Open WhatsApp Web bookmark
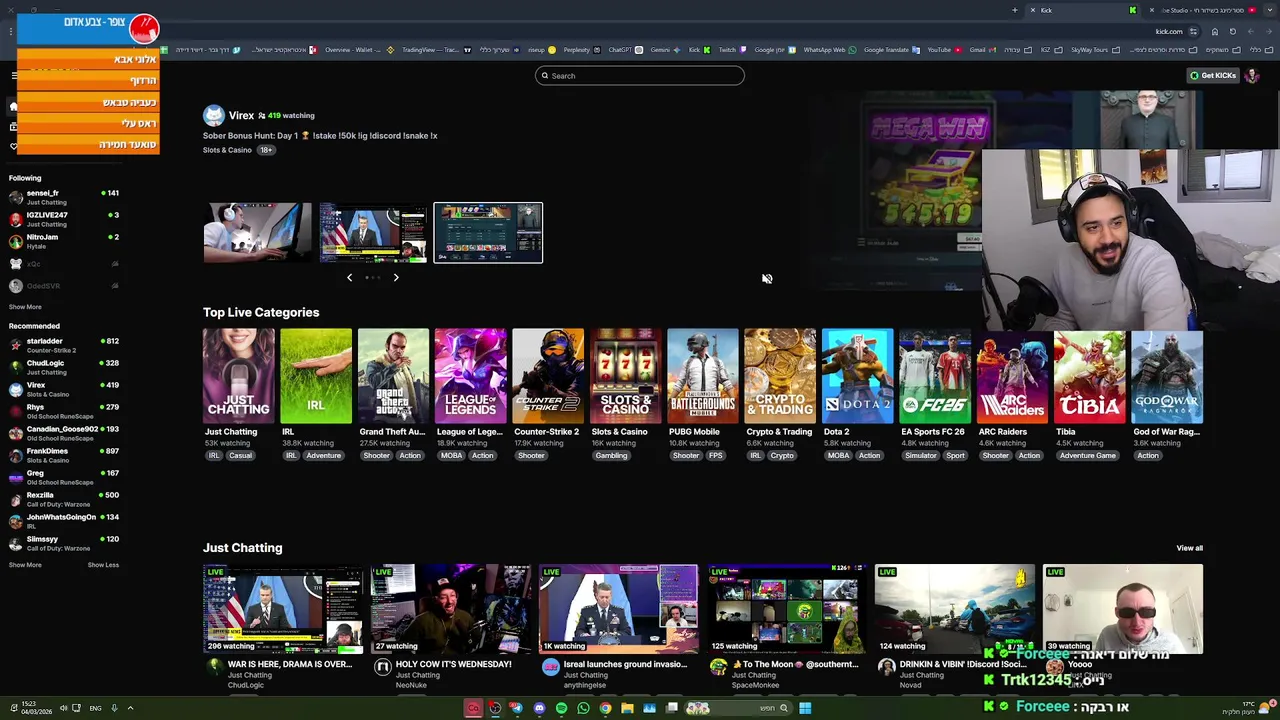Screen dimensions: 1280x720 (x=828, y=50)
